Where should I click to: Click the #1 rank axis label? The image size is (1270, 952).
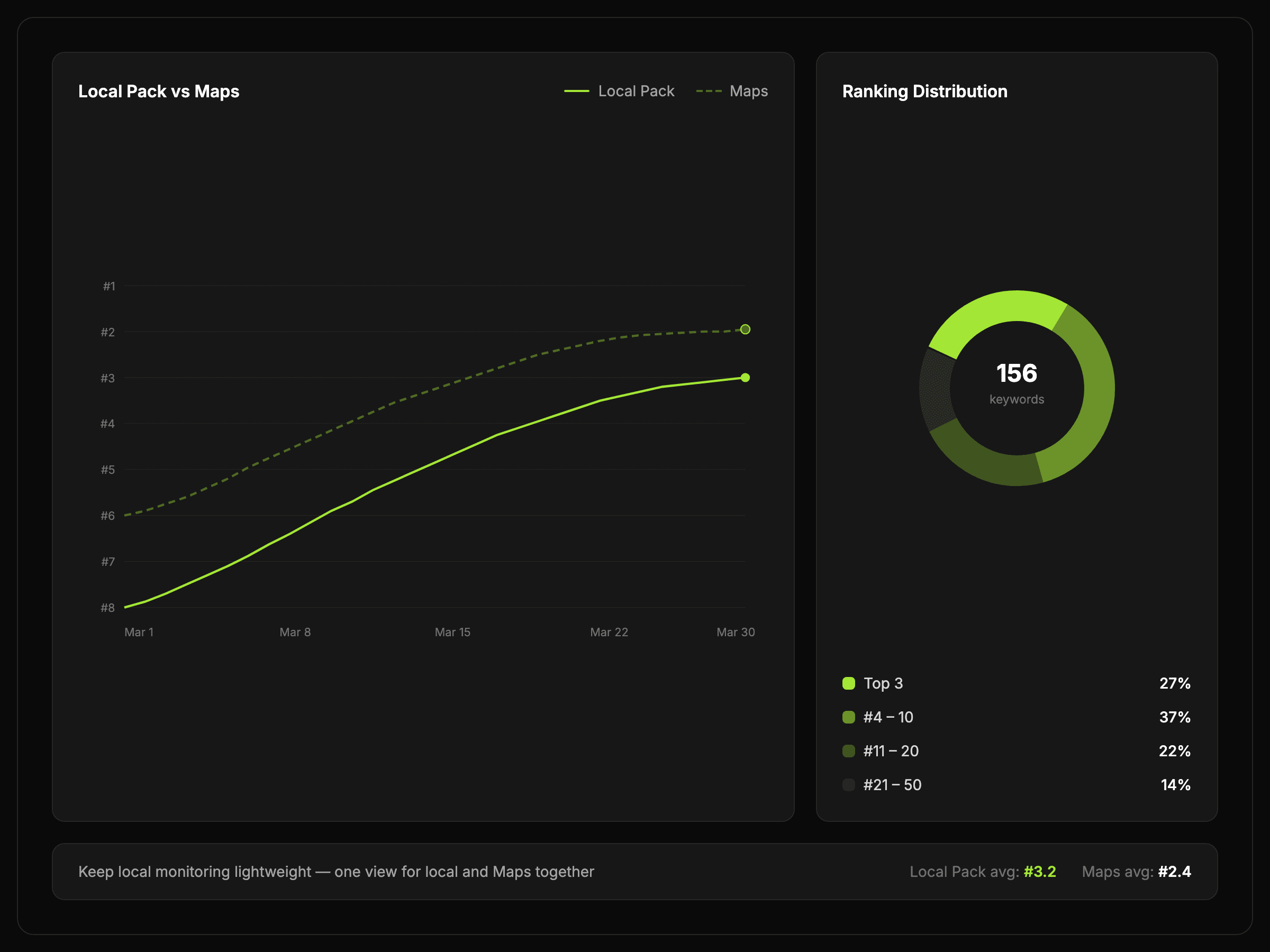(109, 286)
